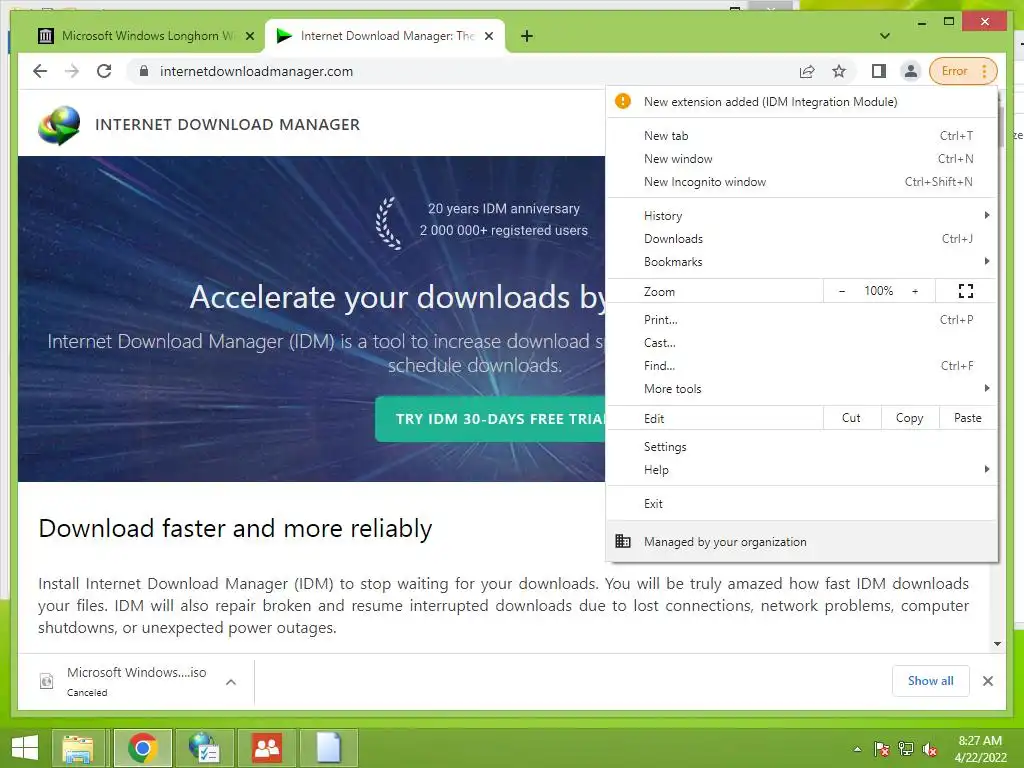This screenshot has height=768, width=1024.
Task: Click Copy in the Edit row
Action: click(910, 418)
